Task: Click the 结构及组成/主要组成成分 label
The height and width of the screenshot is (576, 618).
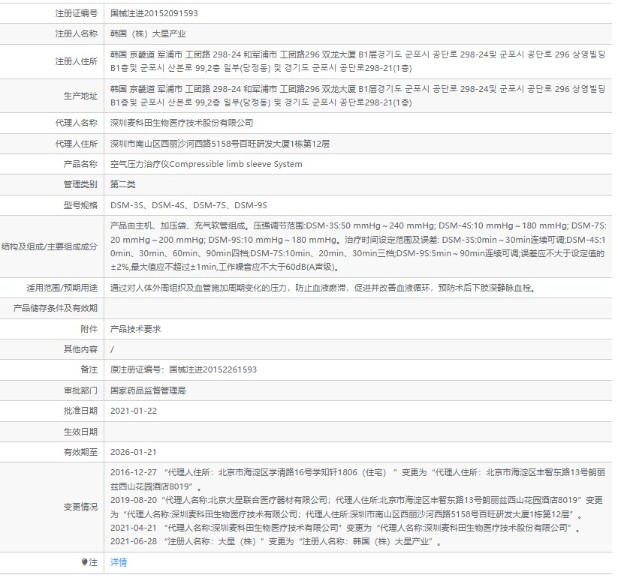Action: click(49, 247)
